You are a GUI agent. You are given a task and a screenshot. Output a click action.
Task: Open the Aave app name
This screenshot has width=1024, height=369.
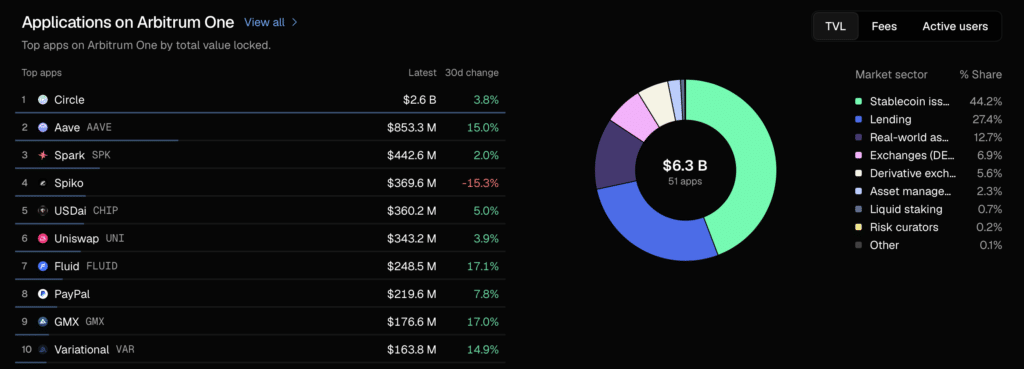[67, 127]
